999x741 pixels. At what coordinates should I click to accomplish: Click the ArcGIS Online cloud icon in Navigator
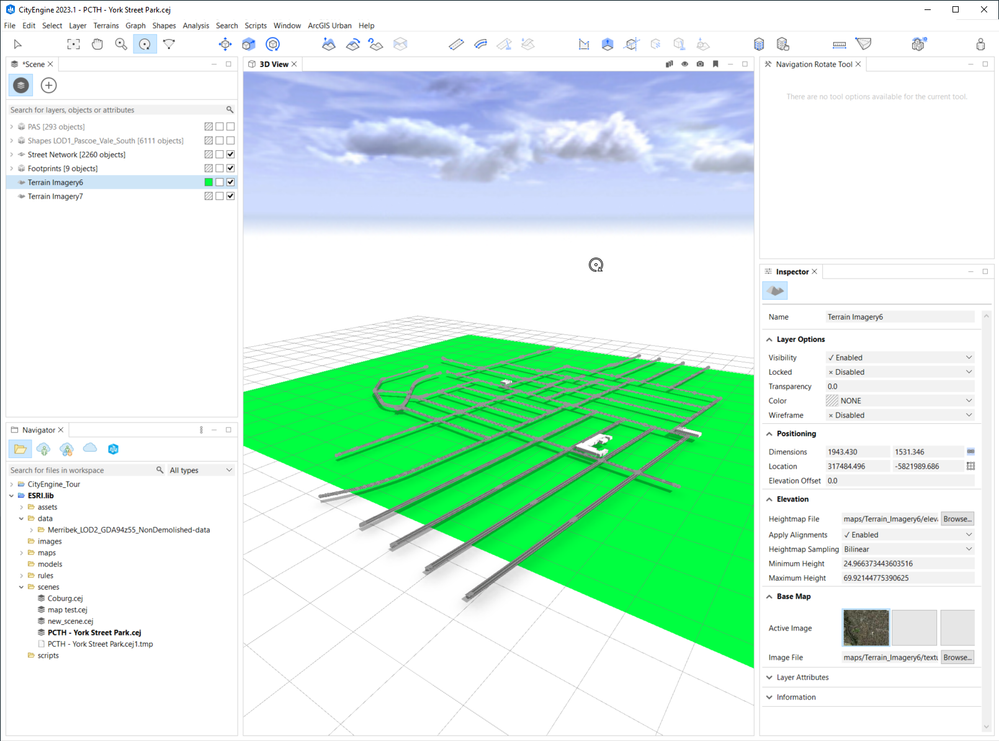pos(90,449)
